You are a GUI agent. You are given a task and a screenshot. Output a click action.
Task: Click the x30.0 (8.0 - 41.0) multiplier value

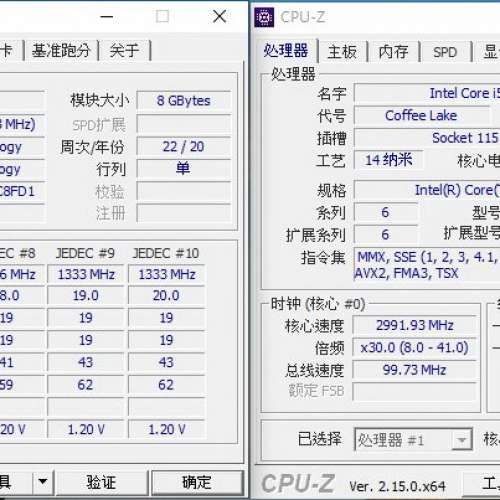pos(414,348)
